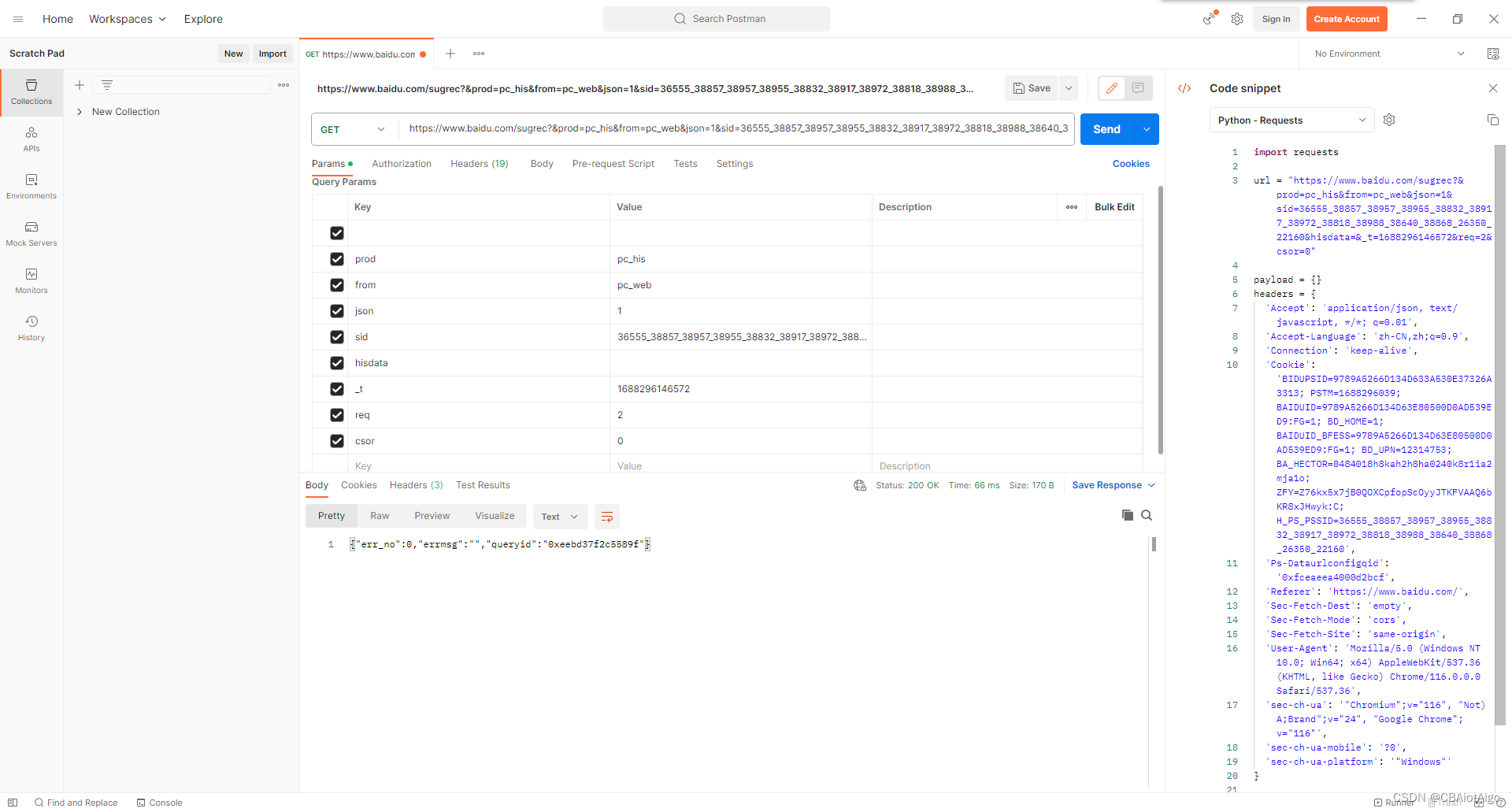Uncheck the hisdata parameter checkbox
This screenshot has height=812, width=1512.
pyautogui.click(x=337, y=363)
